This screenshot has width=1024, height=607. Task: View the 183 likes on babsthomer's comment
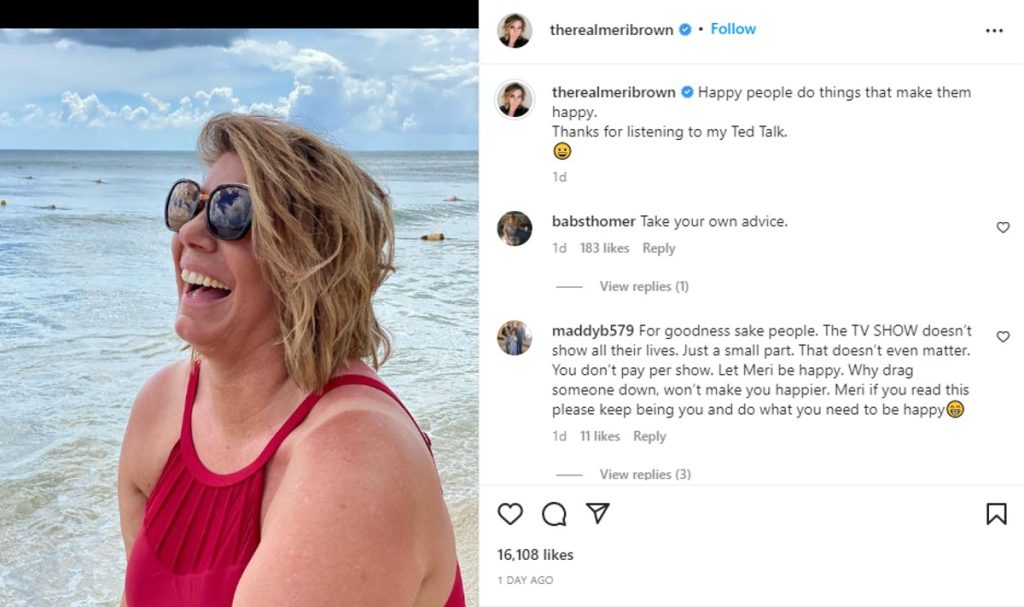tap(604, 248)
